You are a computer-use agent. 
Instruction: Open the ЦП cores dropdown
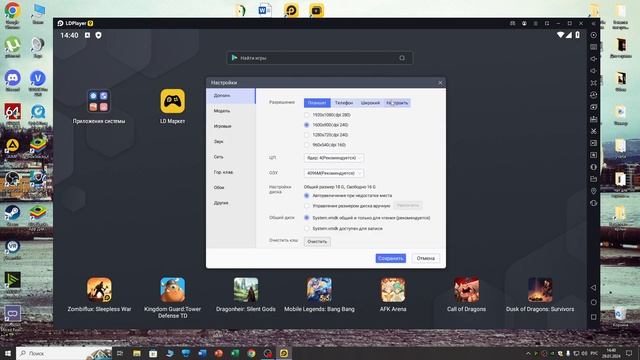[334, 158]
